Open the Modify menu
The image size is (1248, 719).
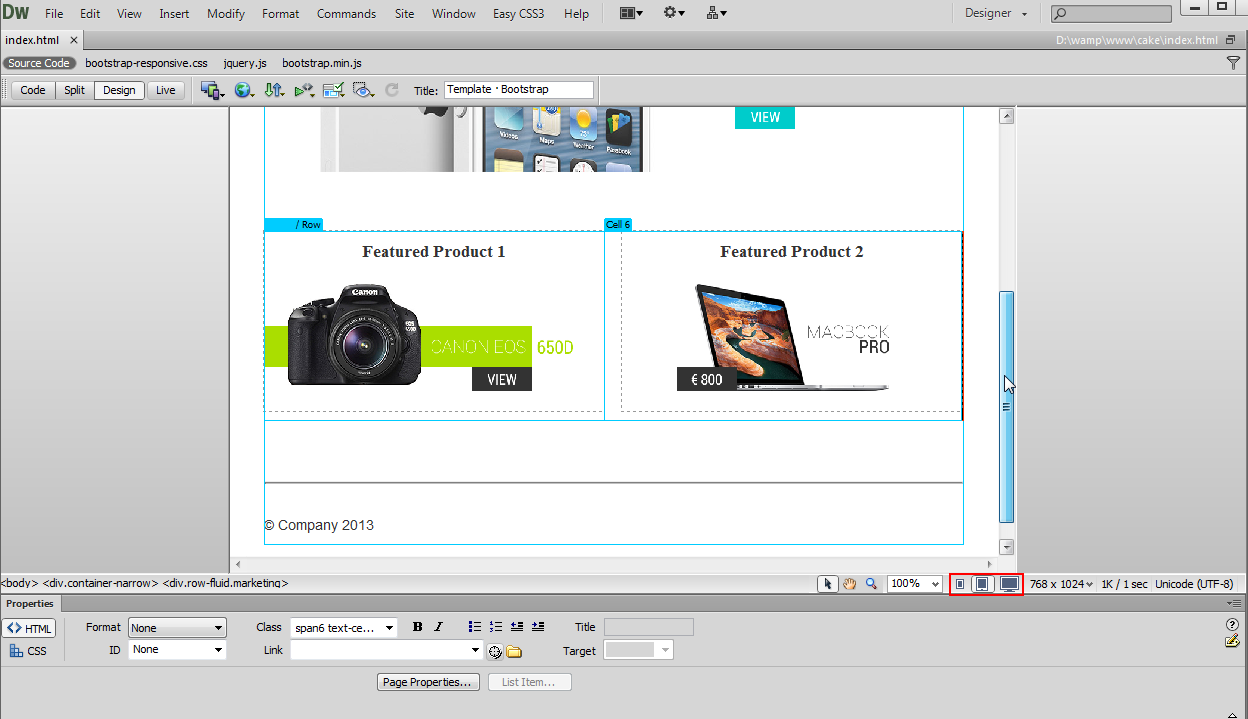click(226, 14)
